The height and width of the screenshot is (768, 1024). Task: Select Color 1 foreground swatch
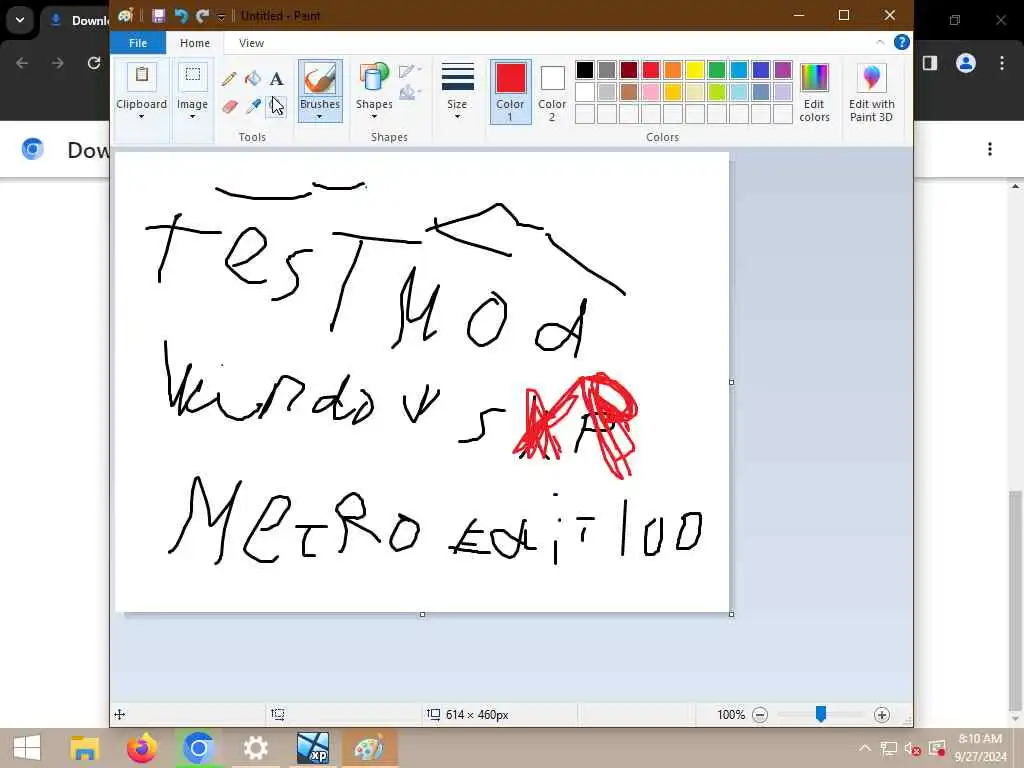pos(510,91)
